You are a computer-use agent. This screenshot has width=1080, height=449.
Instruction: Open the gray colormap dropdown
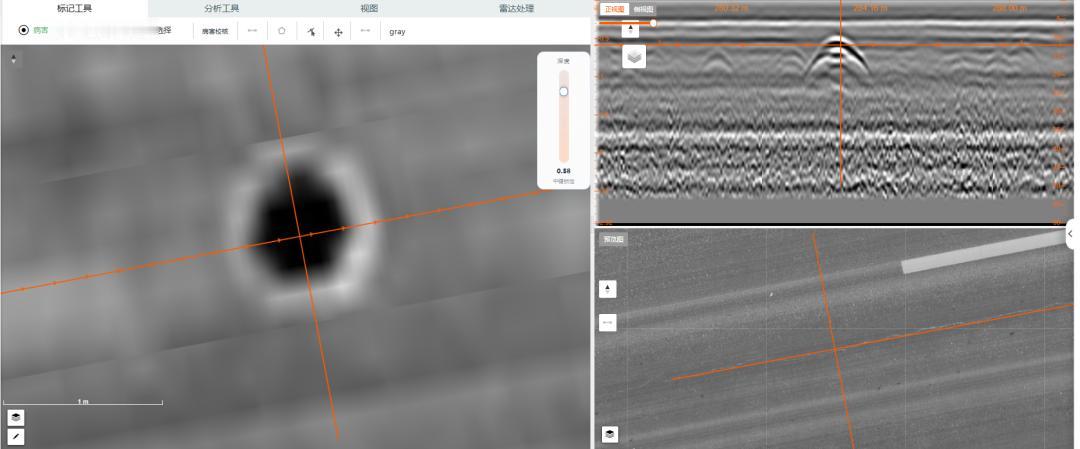[x=397, y=32]
